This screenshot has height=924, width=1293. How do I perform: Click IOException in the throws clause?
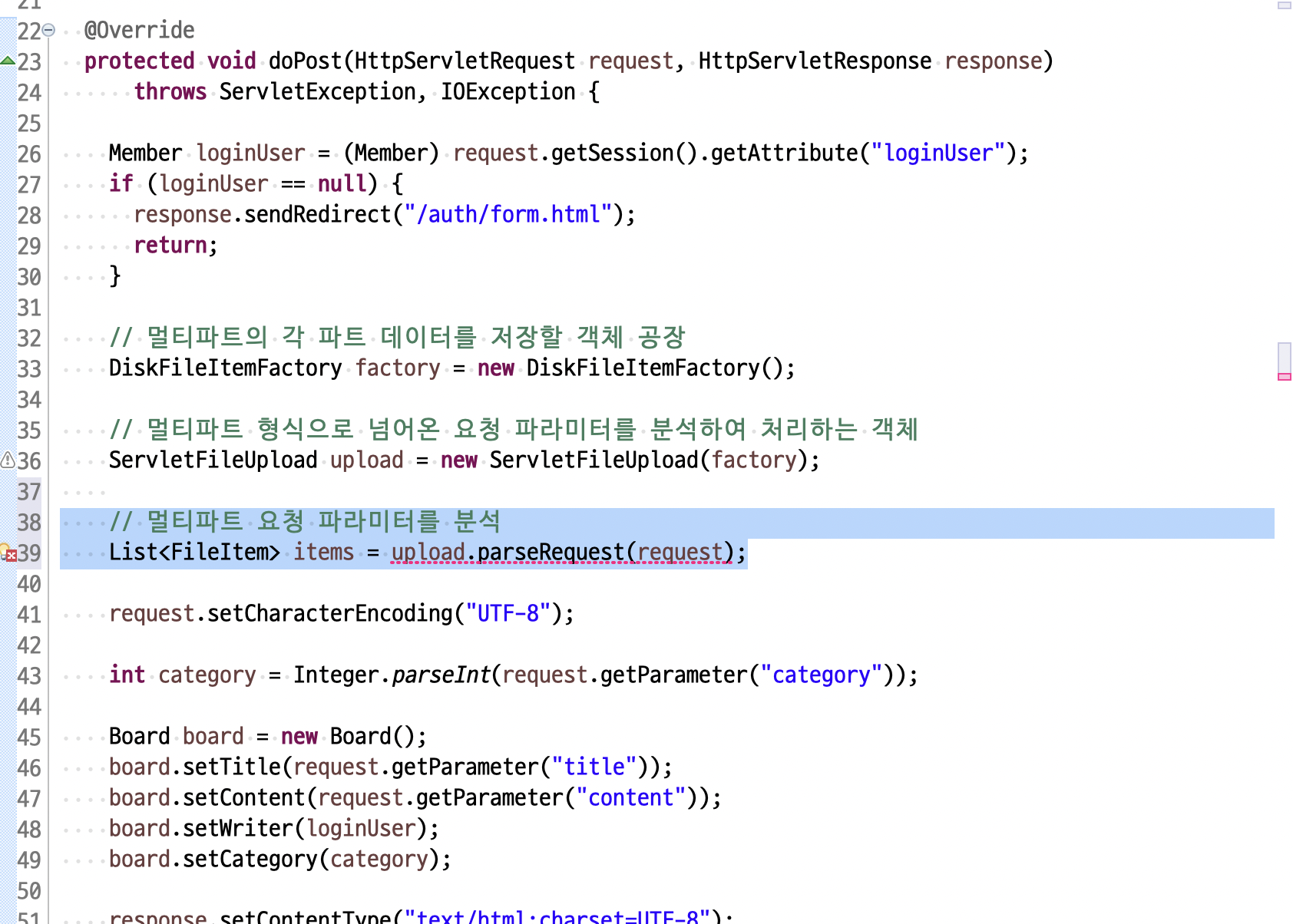point(508,91)
